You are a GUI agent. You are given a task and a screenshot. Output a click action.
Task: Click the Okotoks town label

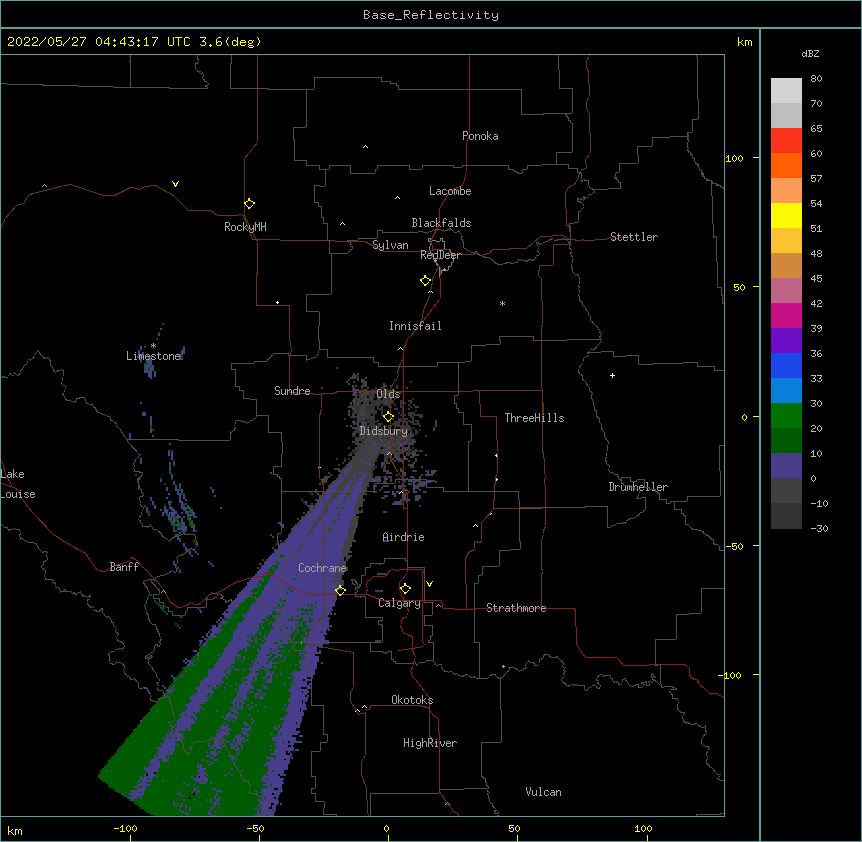click(x=412, y=700)
